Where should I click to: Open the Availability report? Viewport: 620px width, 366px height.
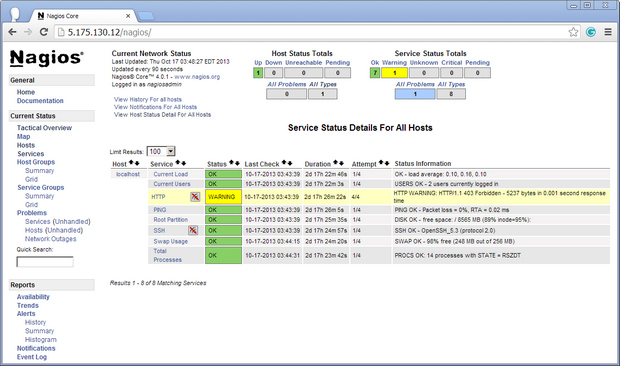(33, 297)
